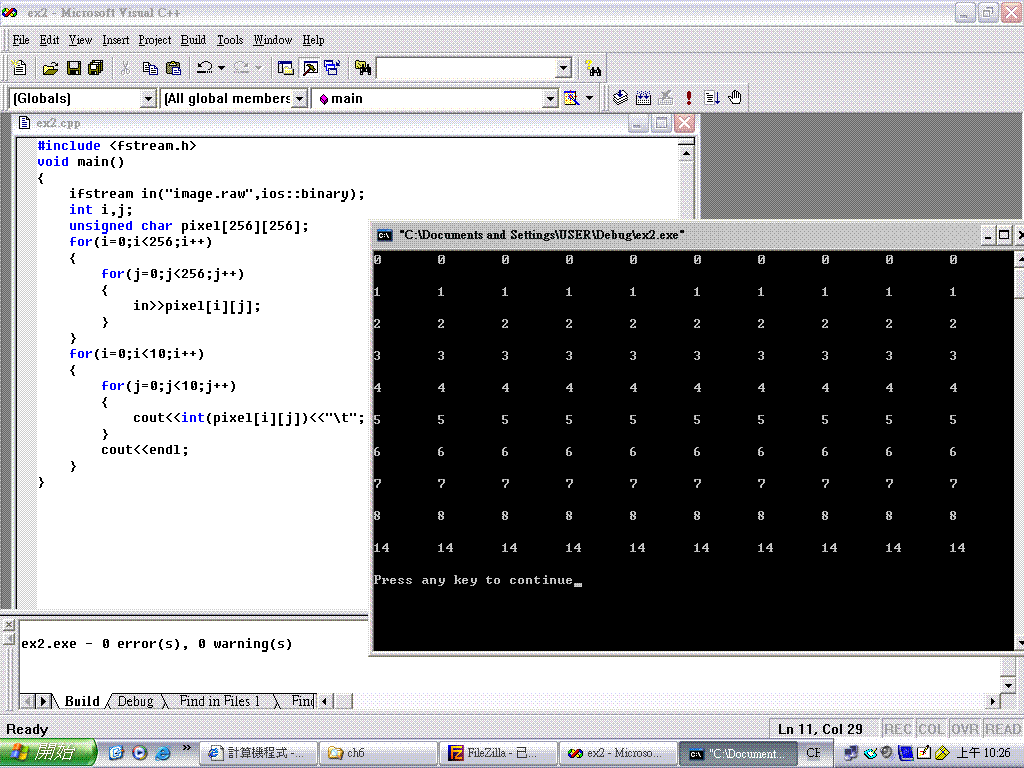Click the Save All icon
Image resolution: width=1024 pixels, height=768 pixels.
click(96, 68)
